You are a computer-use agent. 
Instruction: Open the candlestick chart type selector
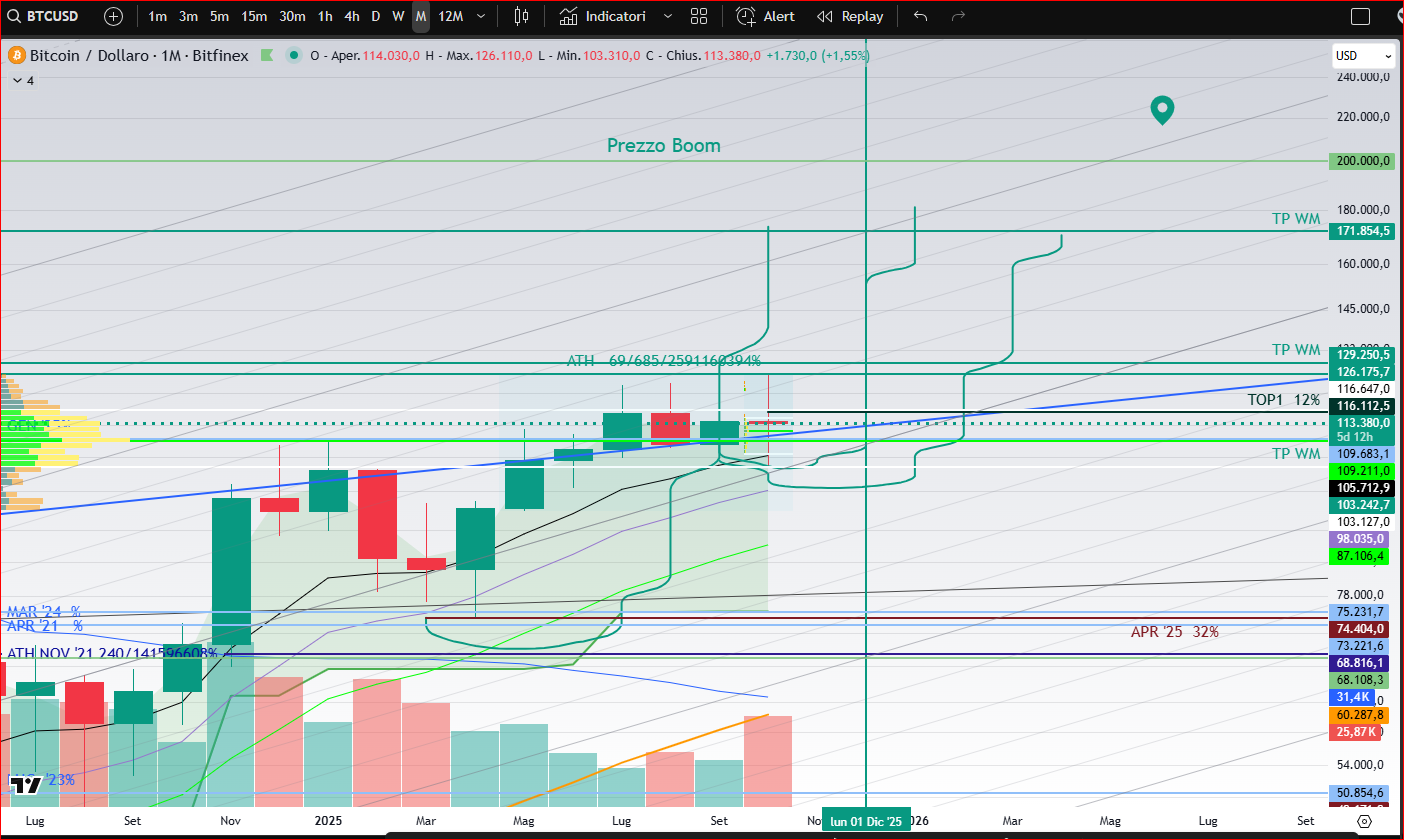(520, 16)
